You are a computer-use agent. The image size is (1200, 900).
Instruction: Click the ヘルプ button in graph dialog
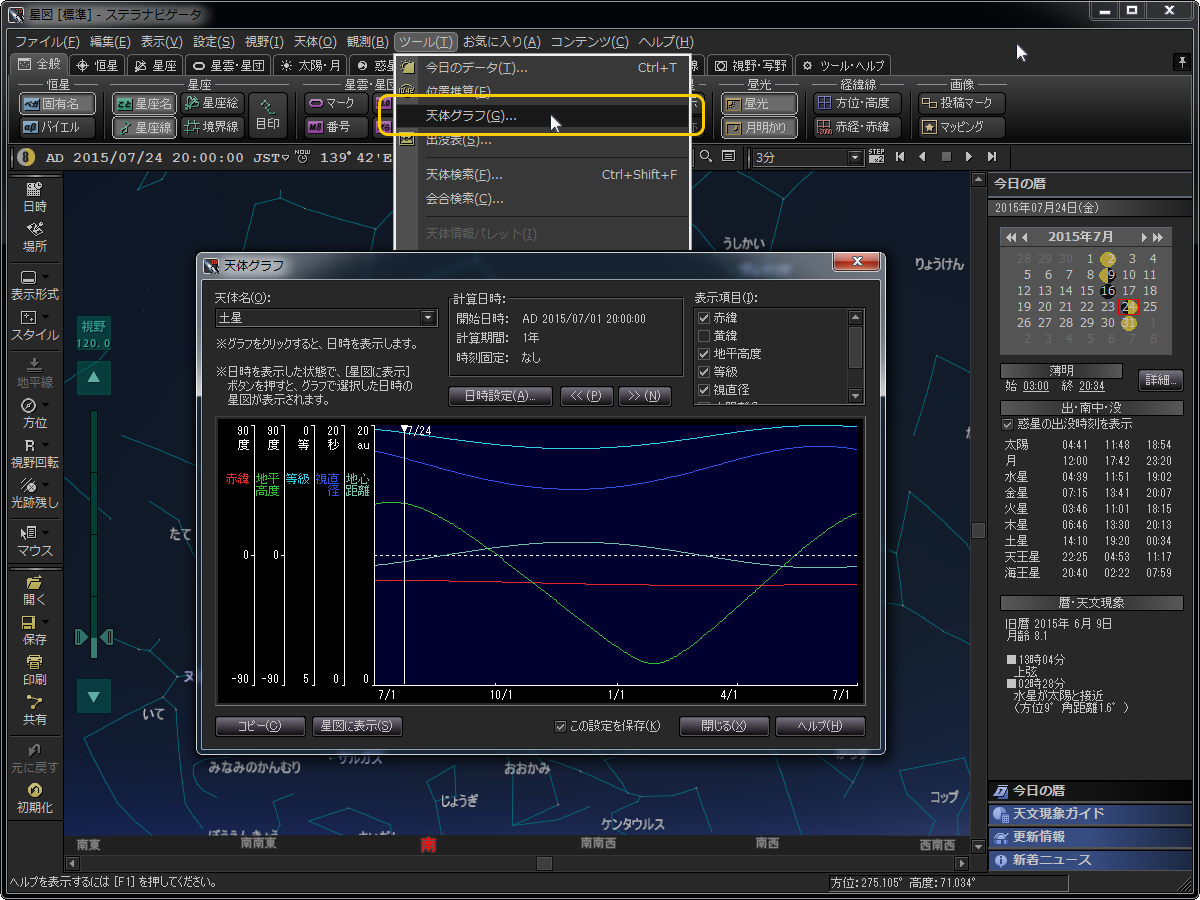point(819,726)
